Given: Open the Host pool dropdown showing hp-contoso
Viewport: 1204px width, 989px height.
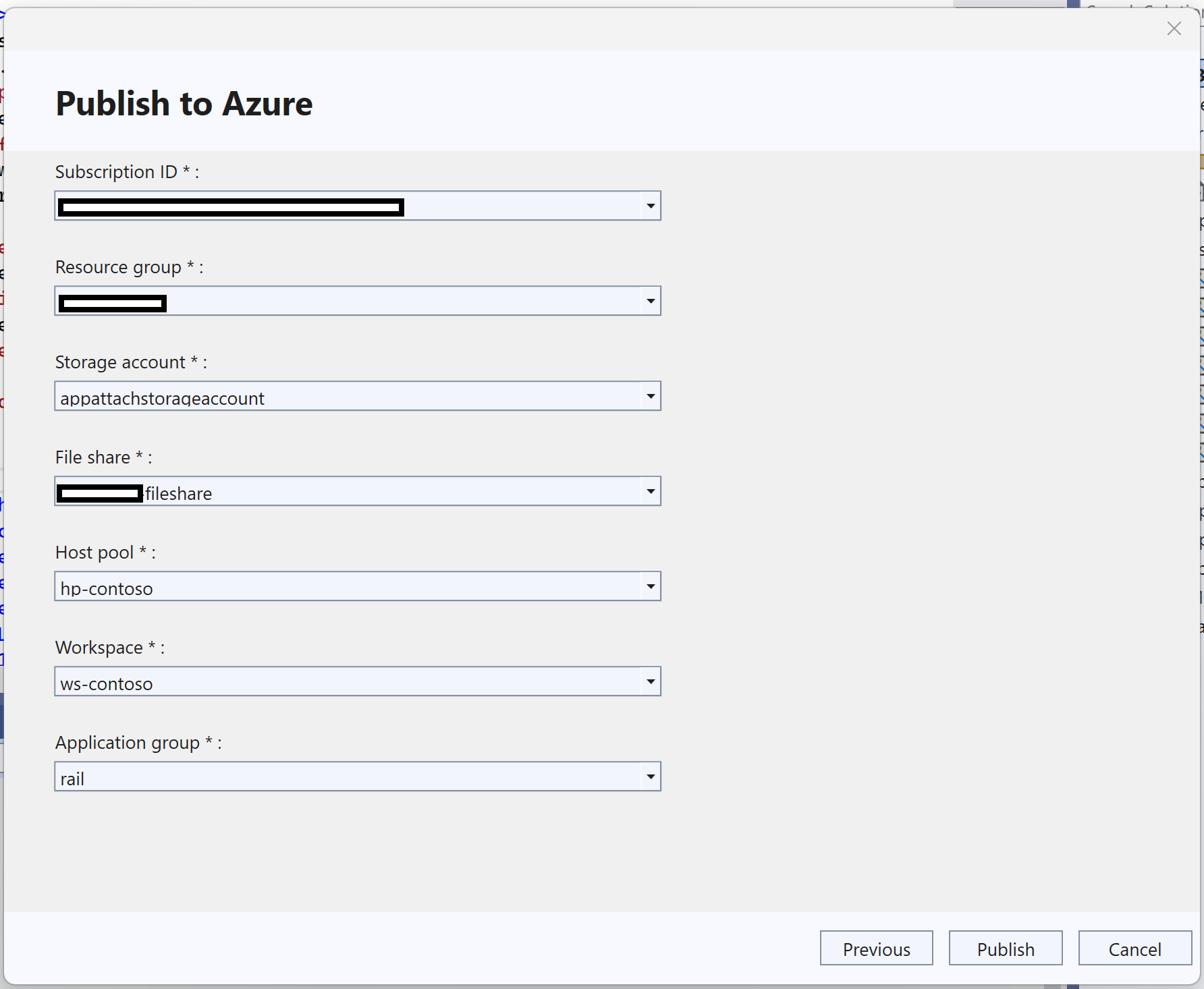Looking at the screenshot, I should 649,586.
